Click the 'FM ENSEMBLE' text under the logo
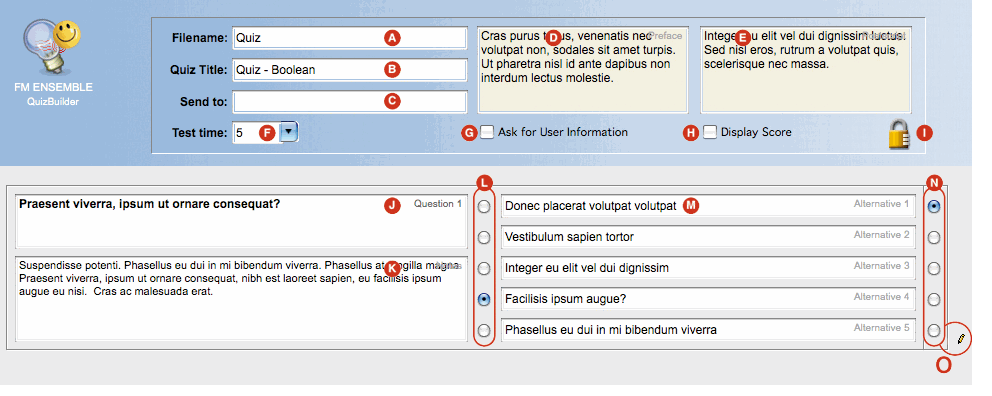The image size is (992, 396). click(x=53, y=87)
